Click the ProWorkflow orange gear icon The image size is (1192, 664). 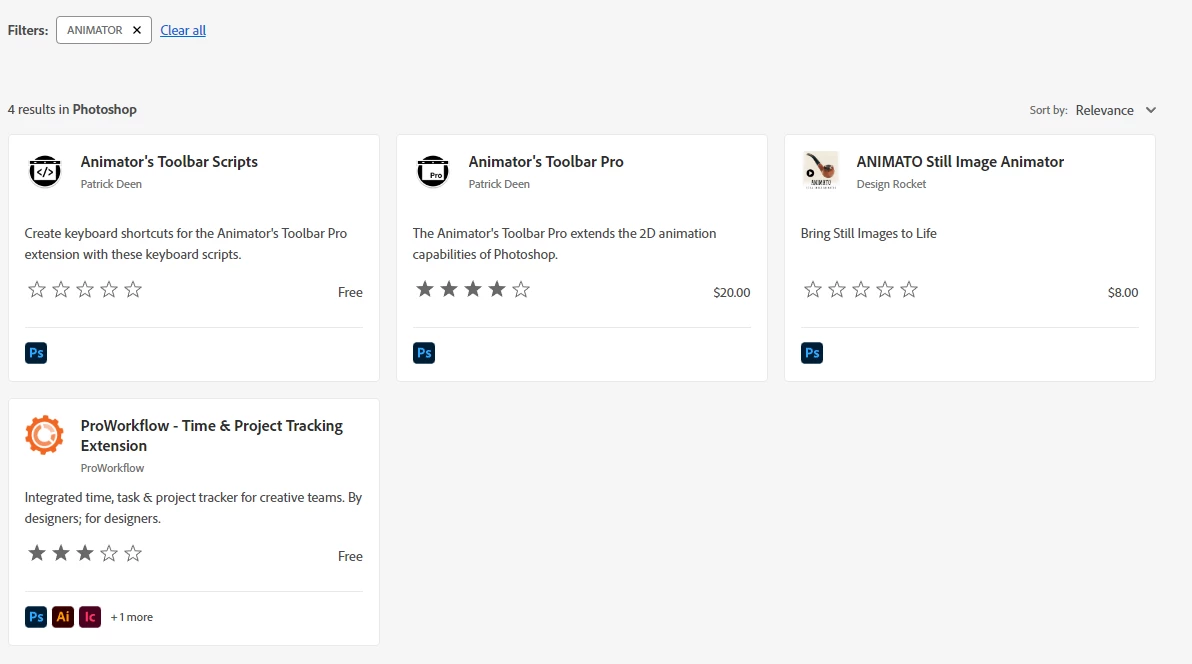44,434
